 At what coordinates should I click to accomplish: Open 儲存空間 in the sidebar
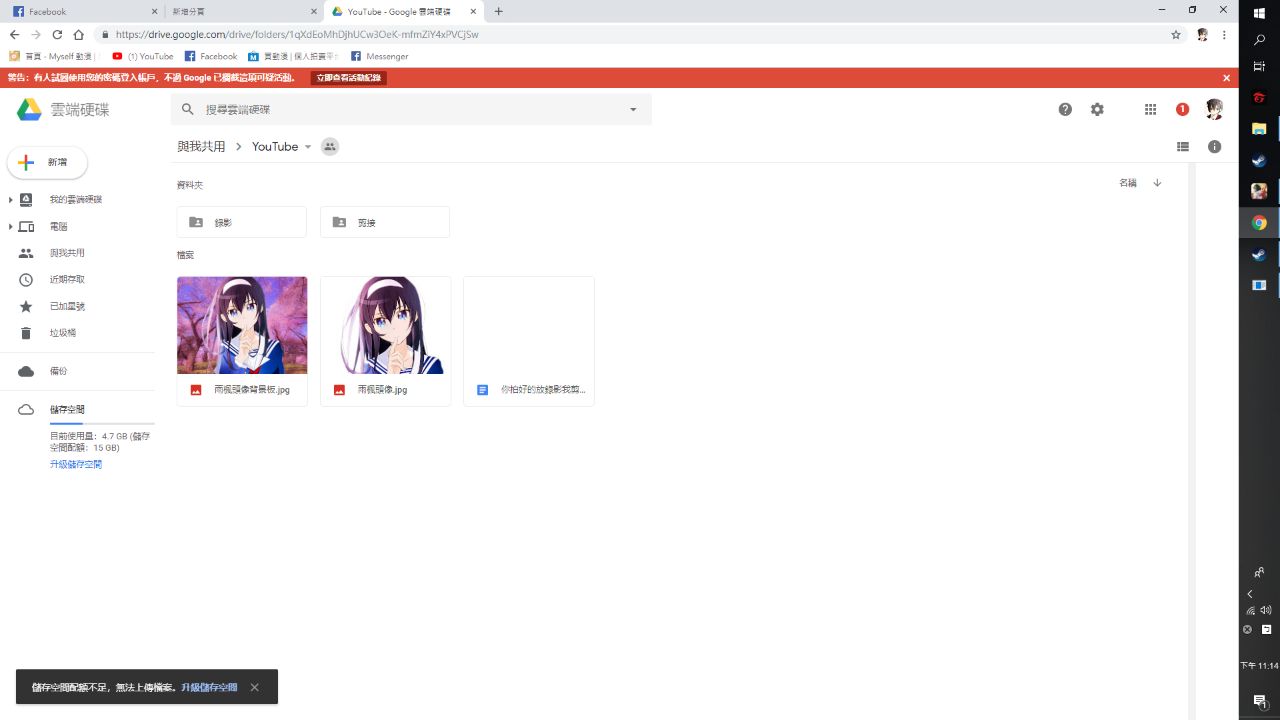67,410
